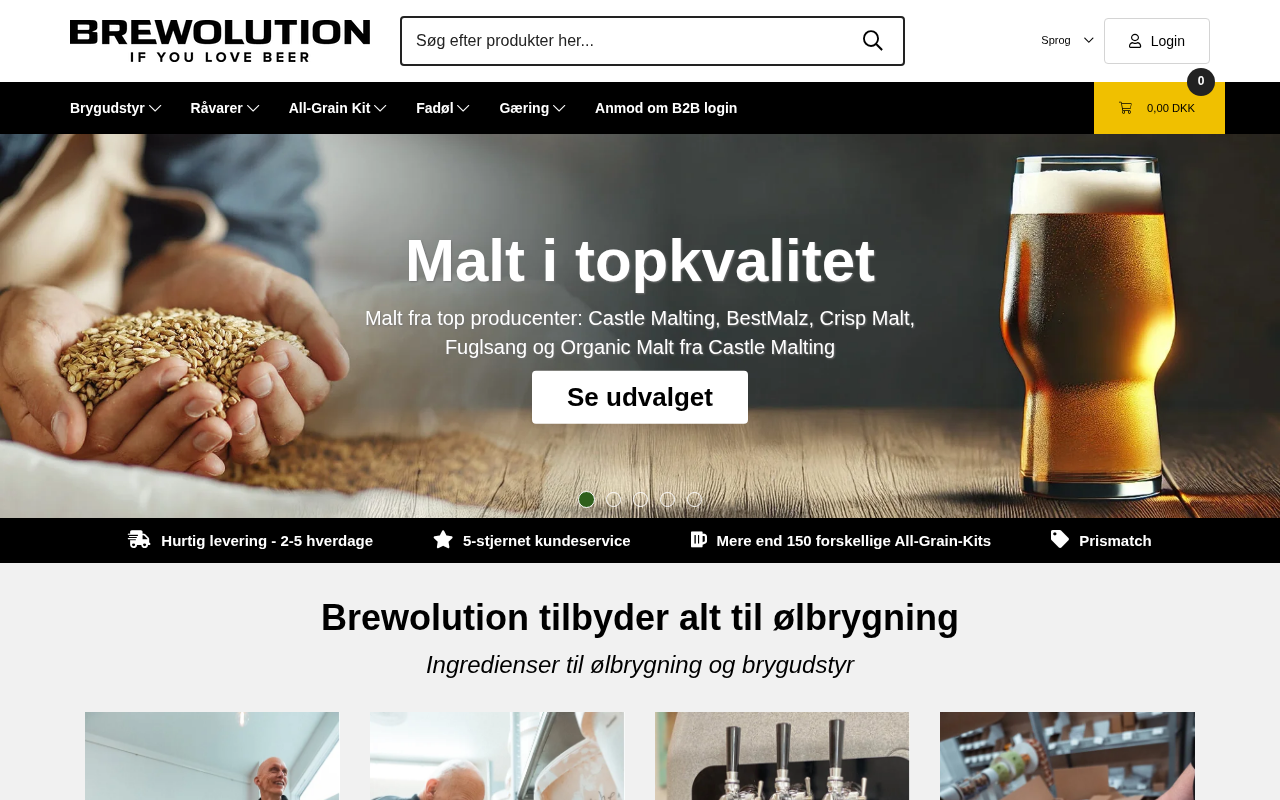Click the Brewolution logo
1280x800 pixels.
pos(220,41)
